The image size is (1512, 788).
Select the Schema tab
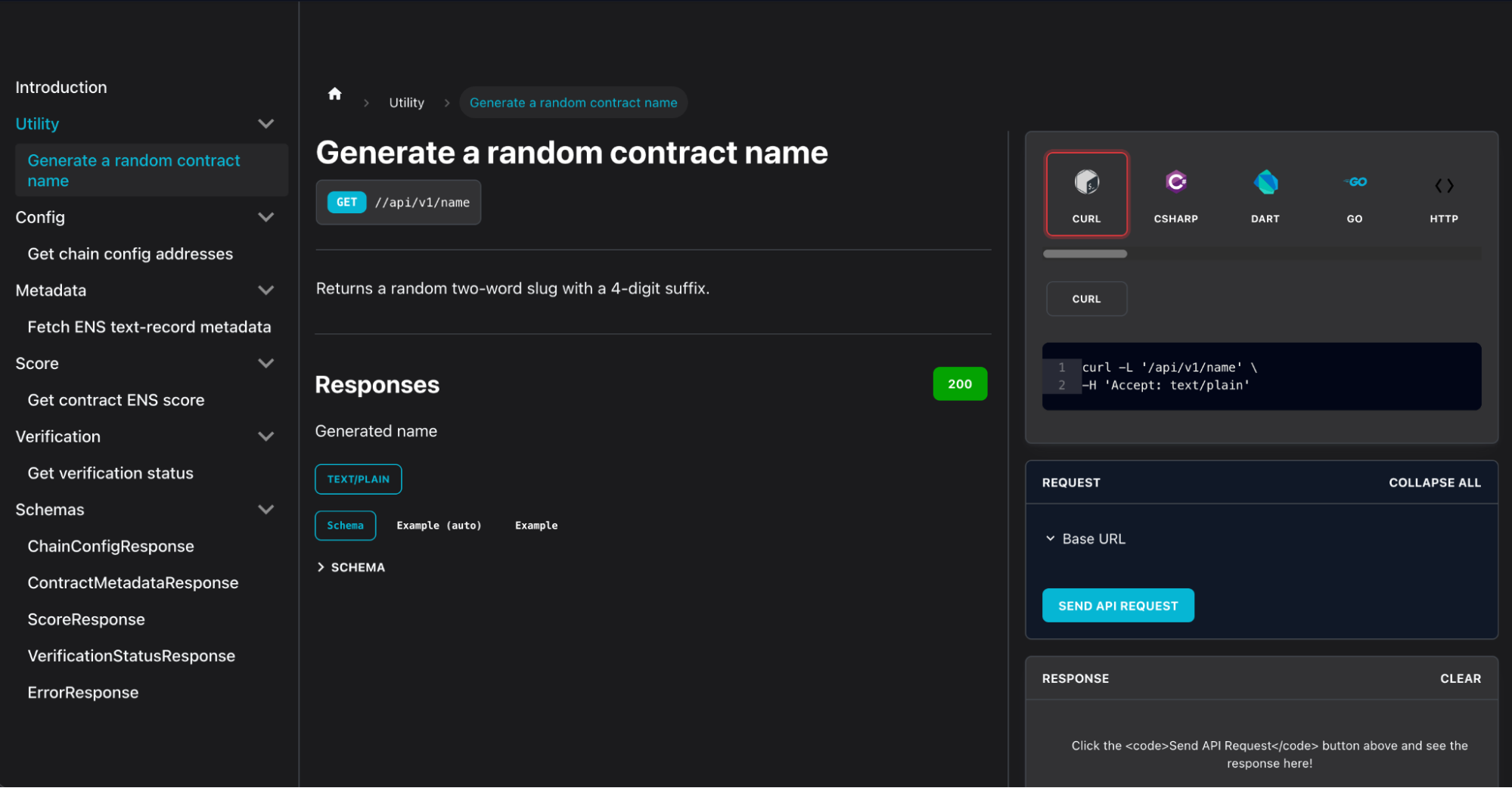coord(345,526)
